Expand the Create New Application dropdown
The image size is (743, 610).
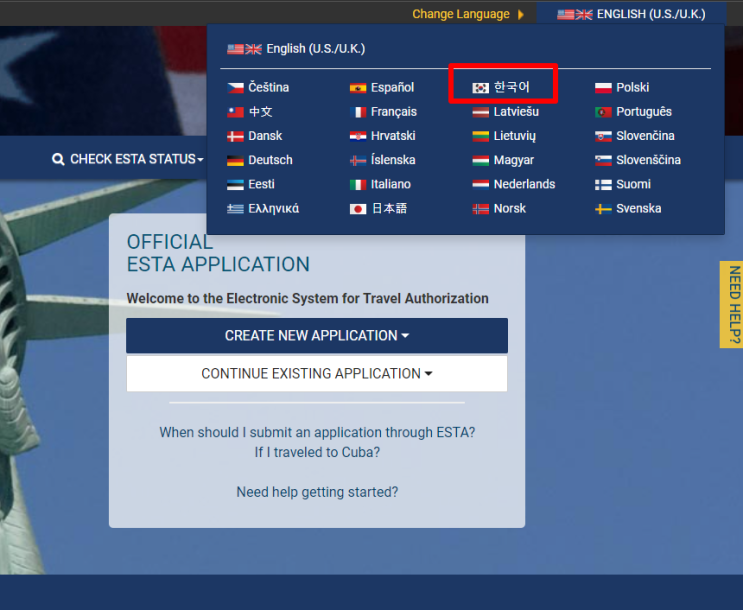point(317,336)
